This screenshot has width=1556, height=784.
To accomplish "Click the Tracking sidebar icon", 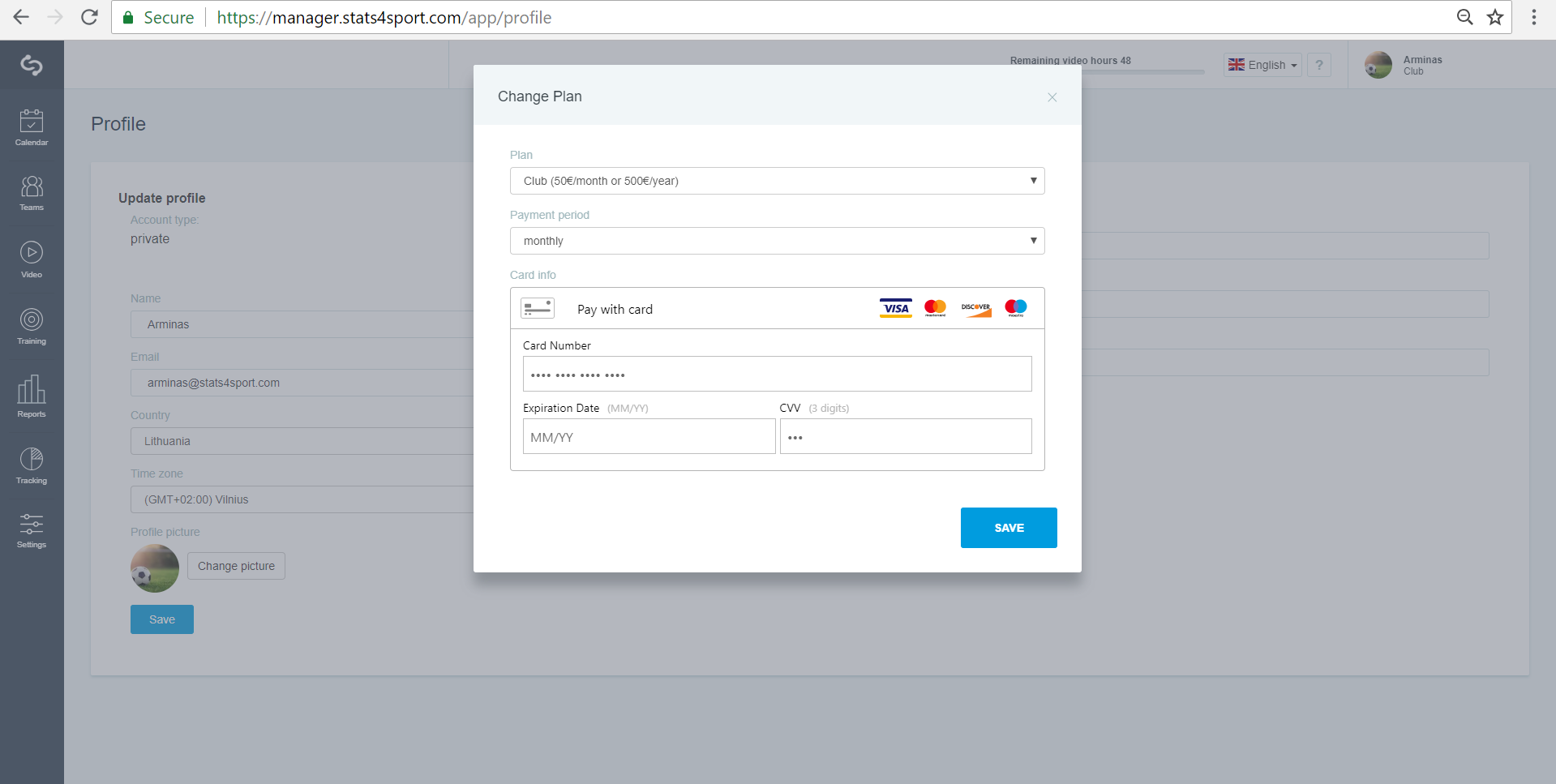I will coord(32,465).
